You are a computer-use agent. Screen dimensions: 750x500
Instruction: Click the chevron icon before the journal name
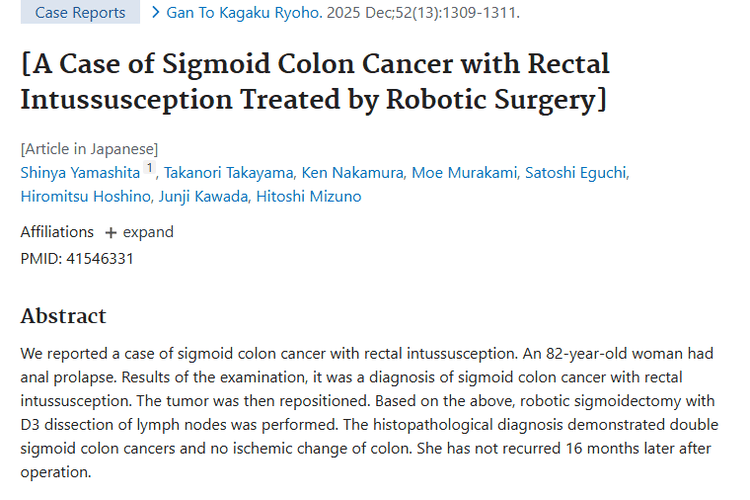click(156, 13)
